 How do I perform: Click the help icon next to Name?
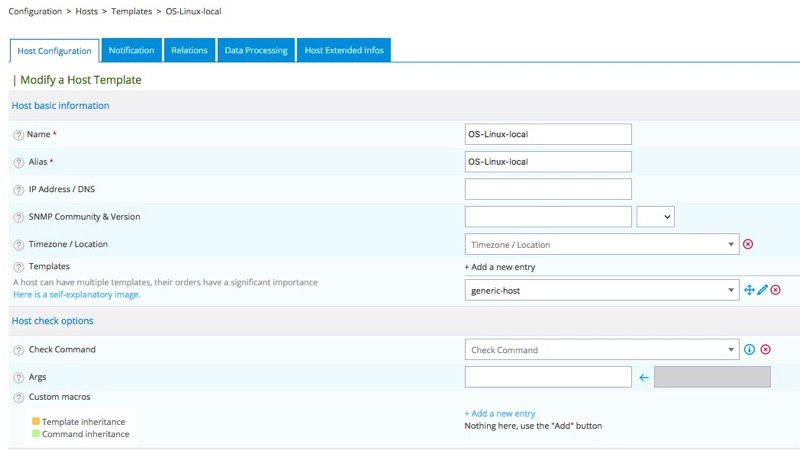click(18, 135)
